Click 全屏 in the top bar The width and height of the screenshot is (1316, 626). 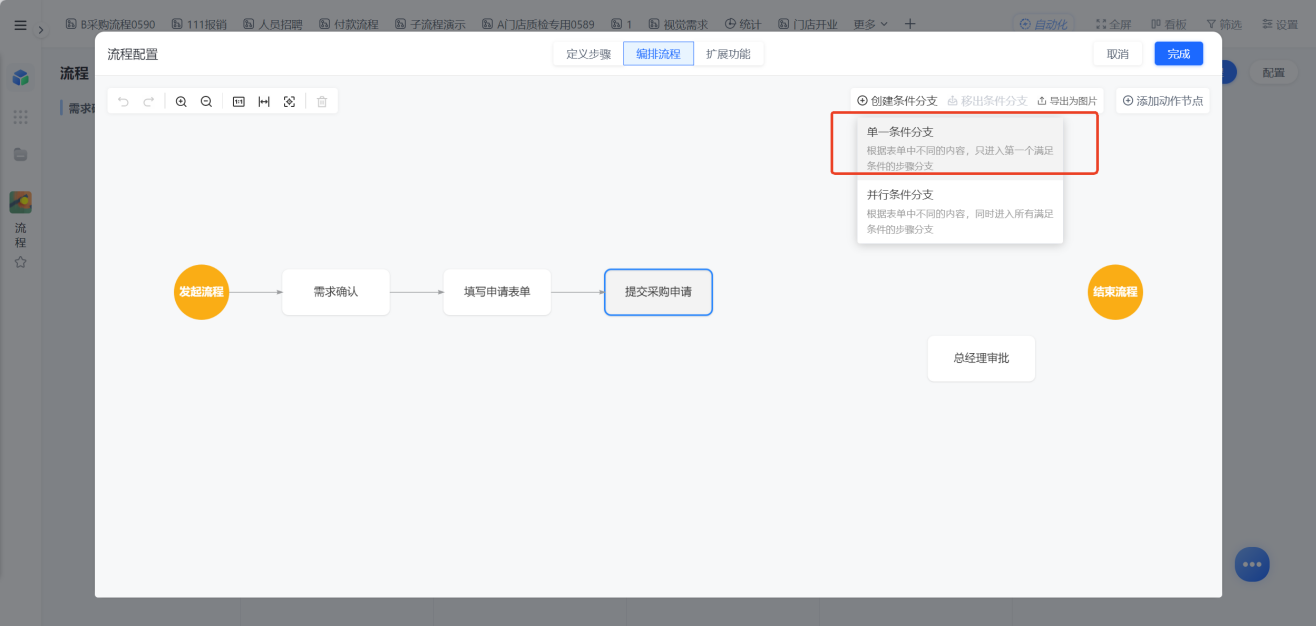pyautogui.click(x=1113, y=24)
